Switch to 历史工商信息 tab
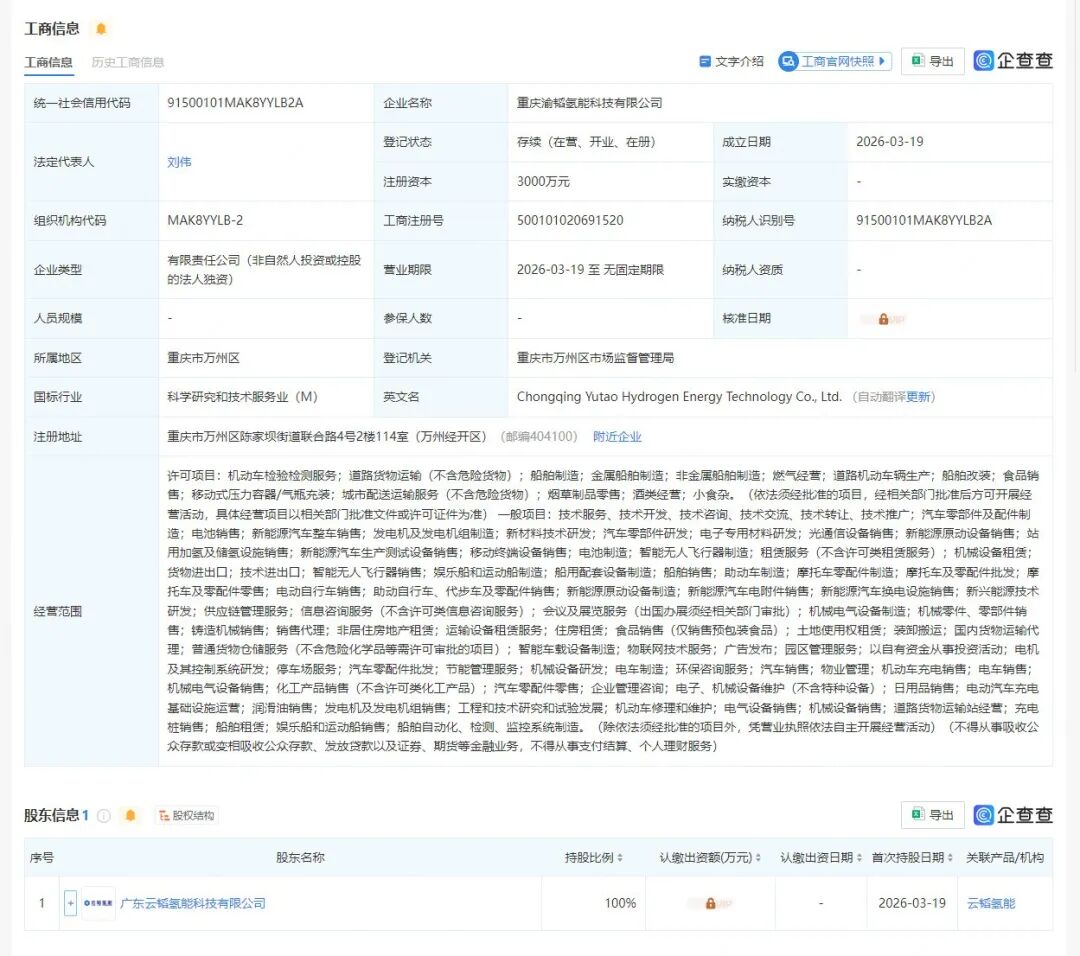Viewport: 1080px width, 956px height. (127, 62)
